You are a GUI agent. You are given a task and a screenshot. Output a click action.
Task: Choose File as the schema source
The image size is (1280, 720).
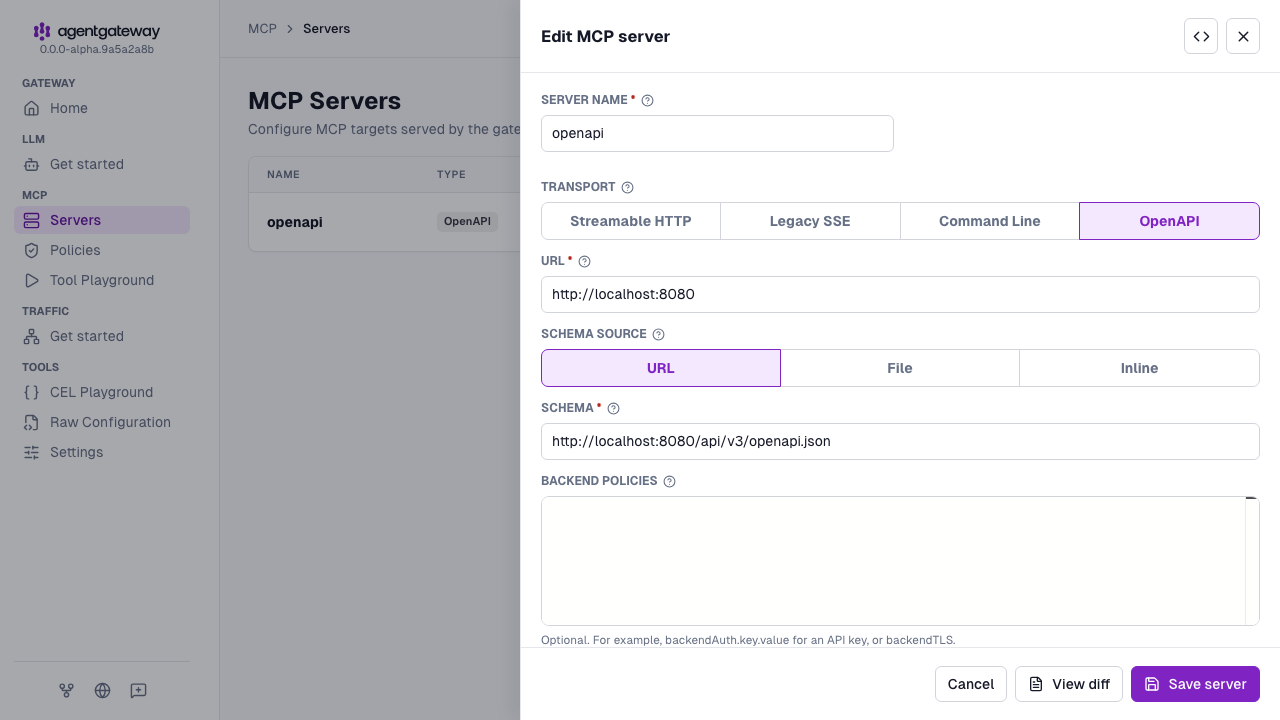pyautogui.click(x=900, y=368)
